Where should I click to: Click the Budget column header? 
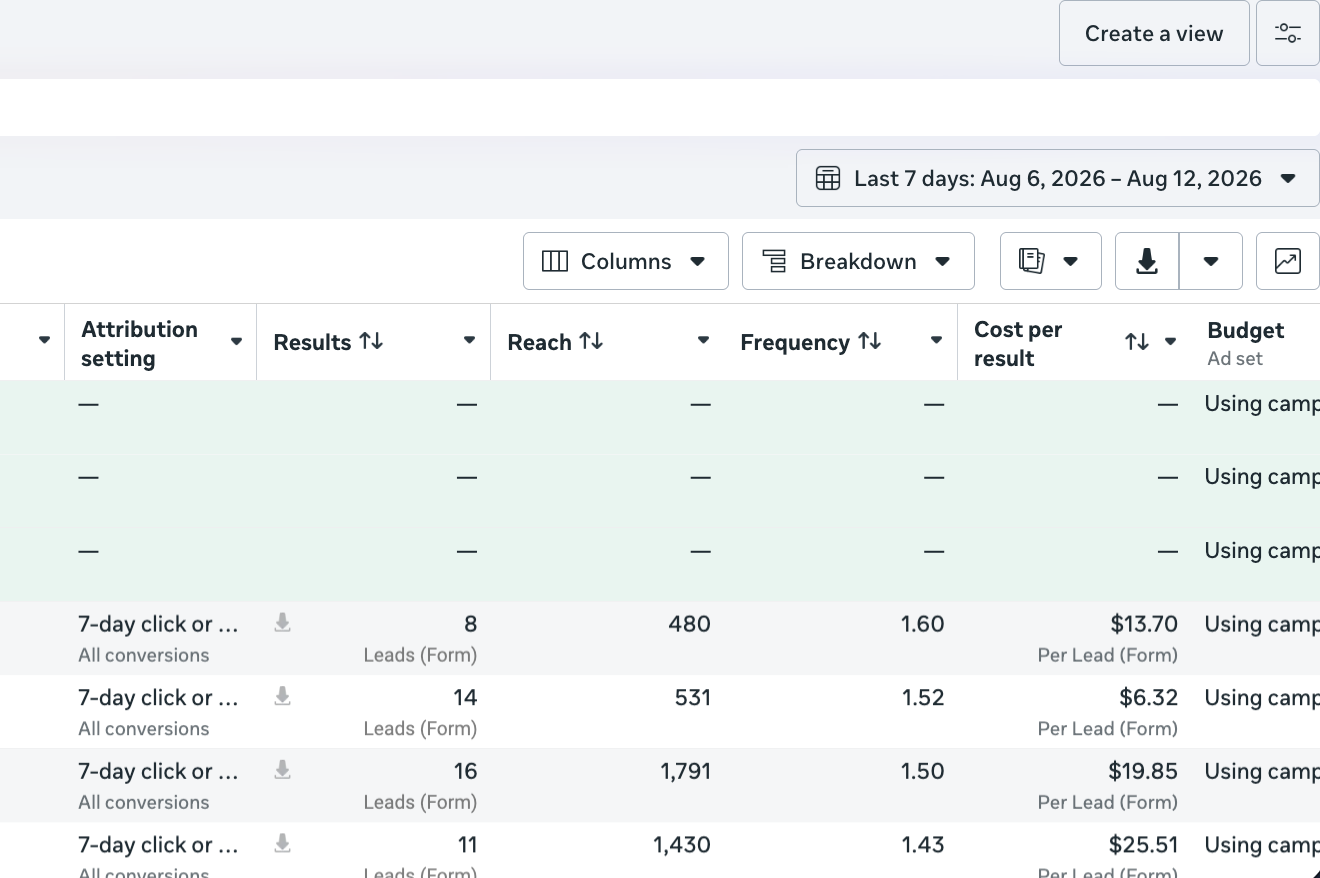[1245, 330]
